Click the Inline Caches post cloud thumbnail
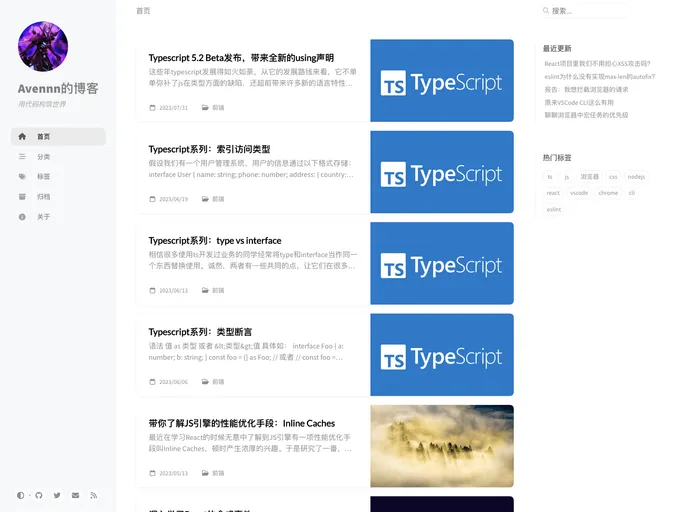Viewport: 688px width, 512px height. coord(441,446)
